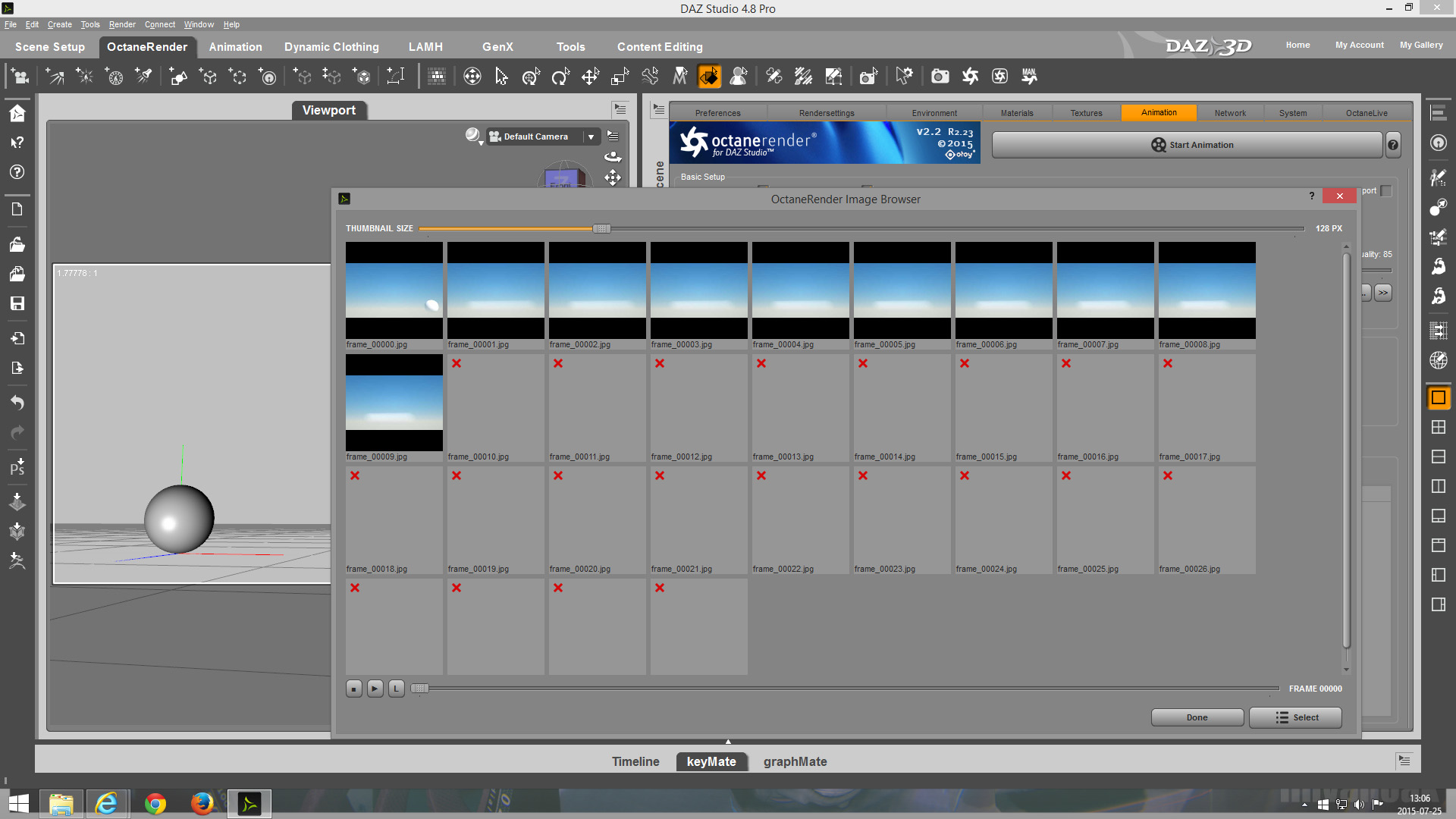Screen dimensions: 1456x819
Task: Click the thumbnail size slider handle
Action: coord(601,228)
